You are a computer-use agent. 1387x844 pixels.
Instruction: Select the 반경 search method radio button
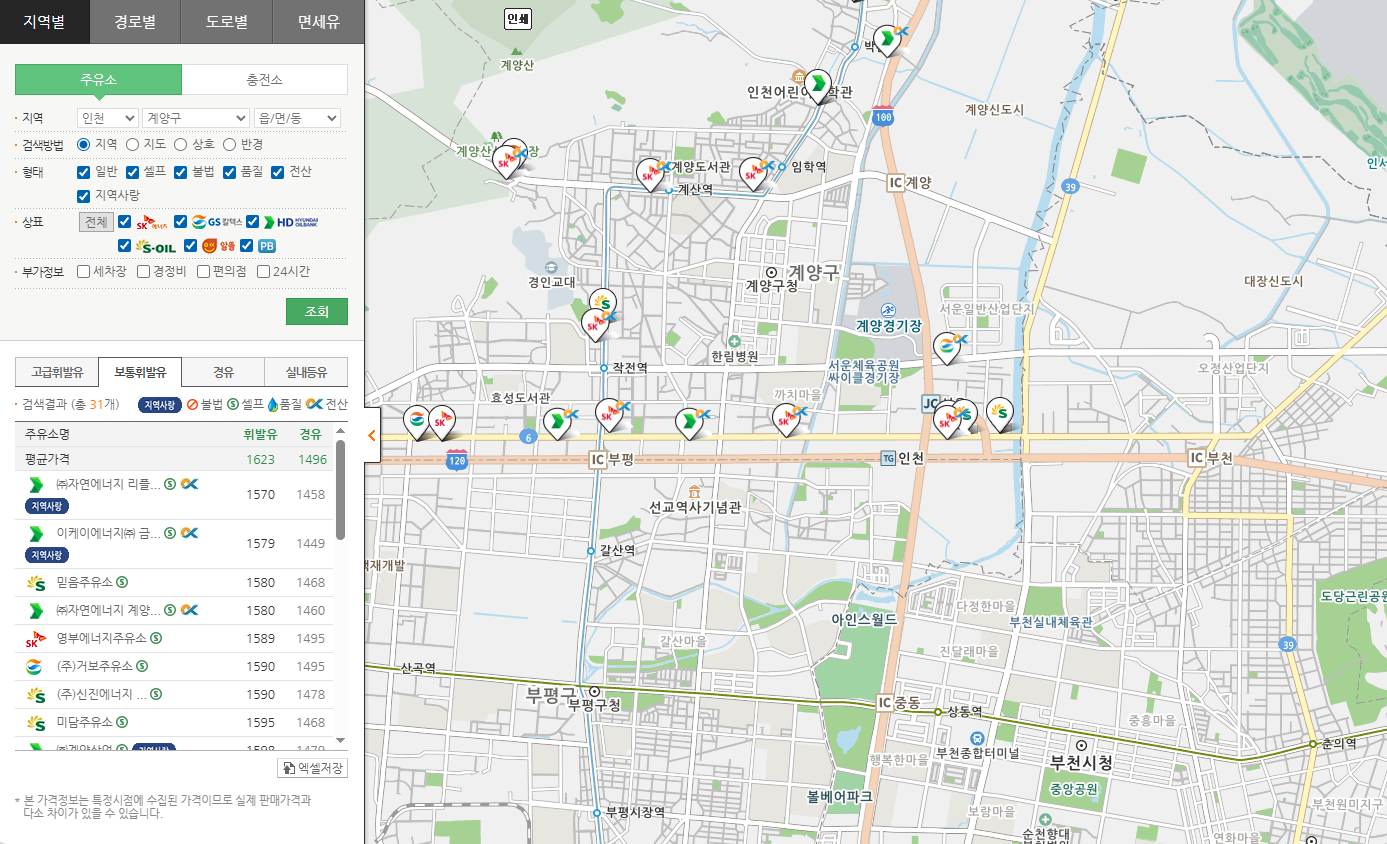click(x=229, y=145)
